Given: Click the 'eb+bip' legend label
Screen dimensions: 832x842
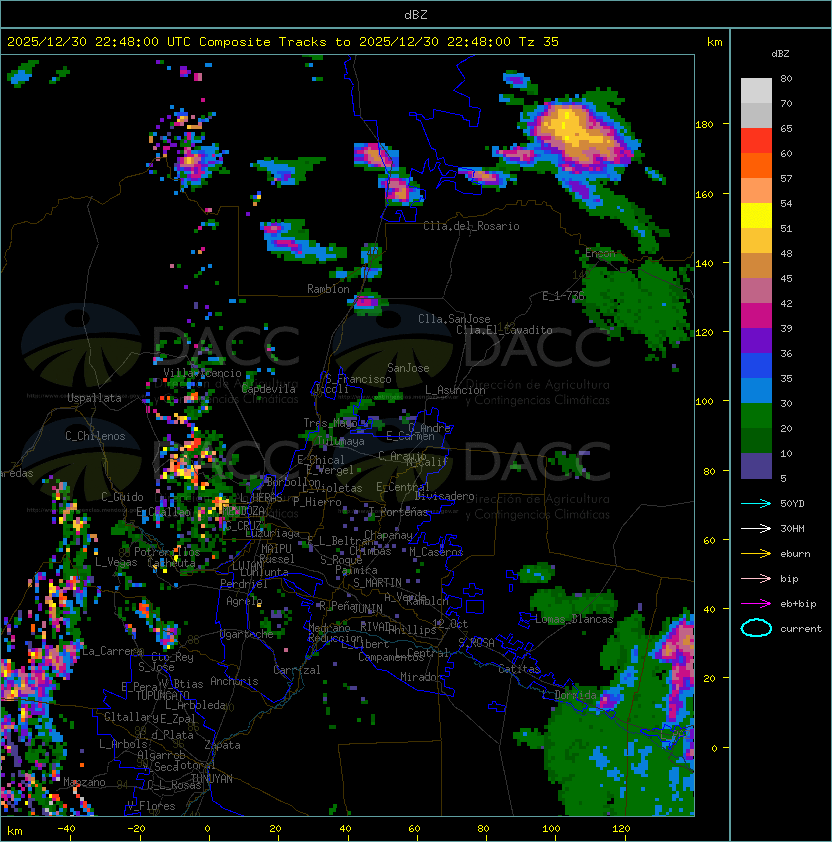Looking at the screenshot, I should coord(798,604).
